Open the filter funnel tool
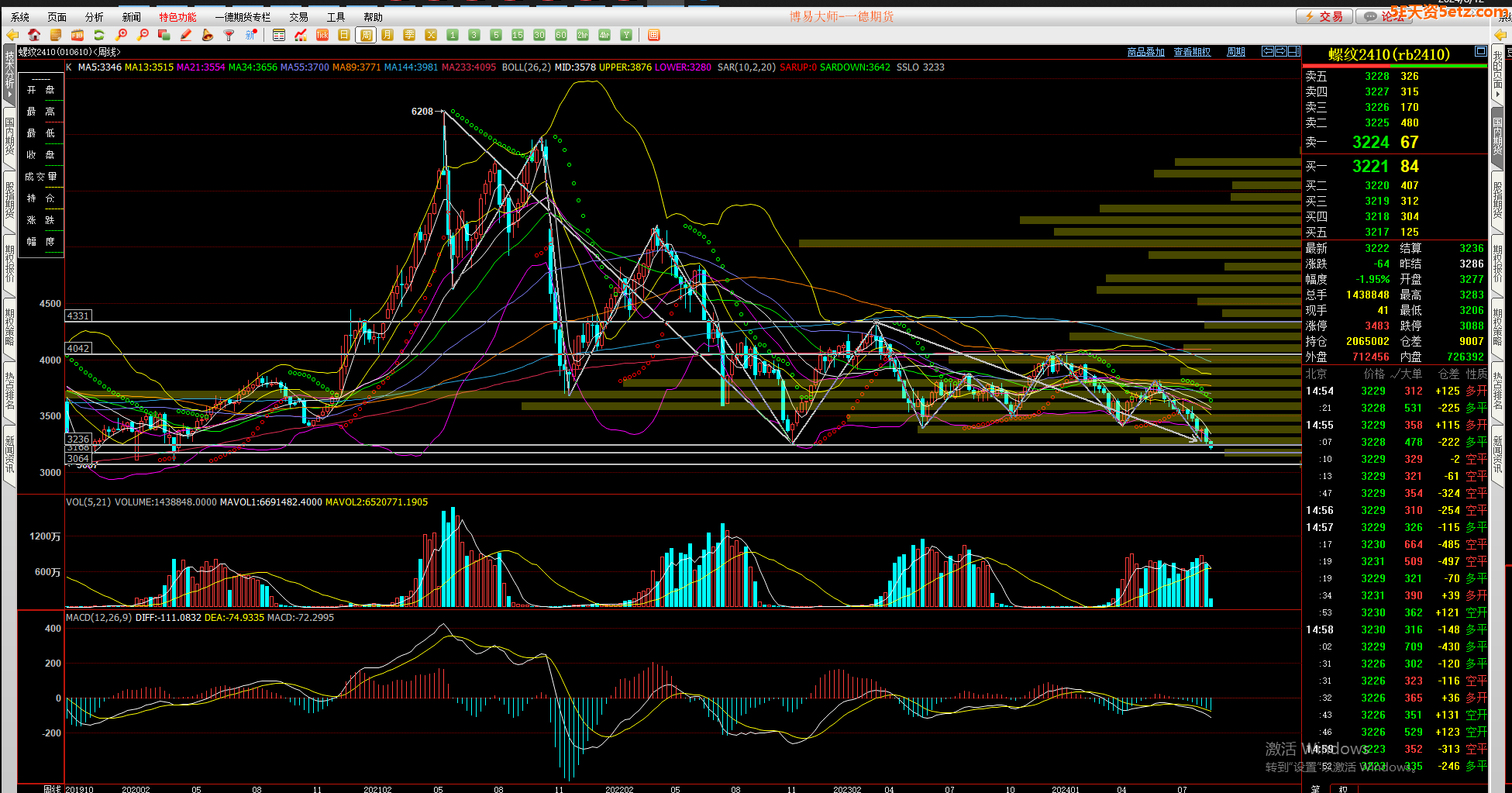 click(x=229, y=35)
